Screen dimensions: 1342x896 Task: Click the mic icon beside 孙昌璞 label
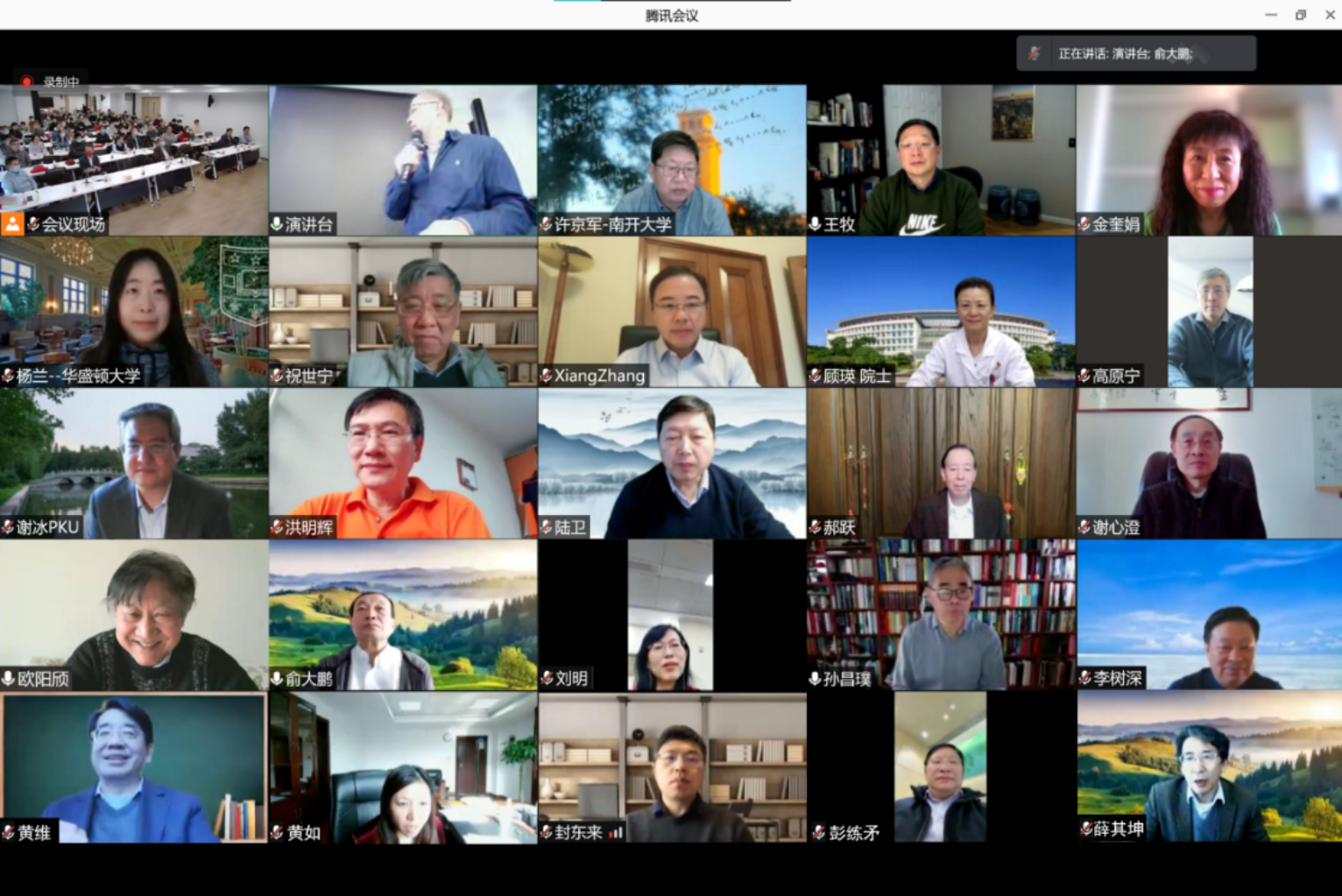(815, 678)
